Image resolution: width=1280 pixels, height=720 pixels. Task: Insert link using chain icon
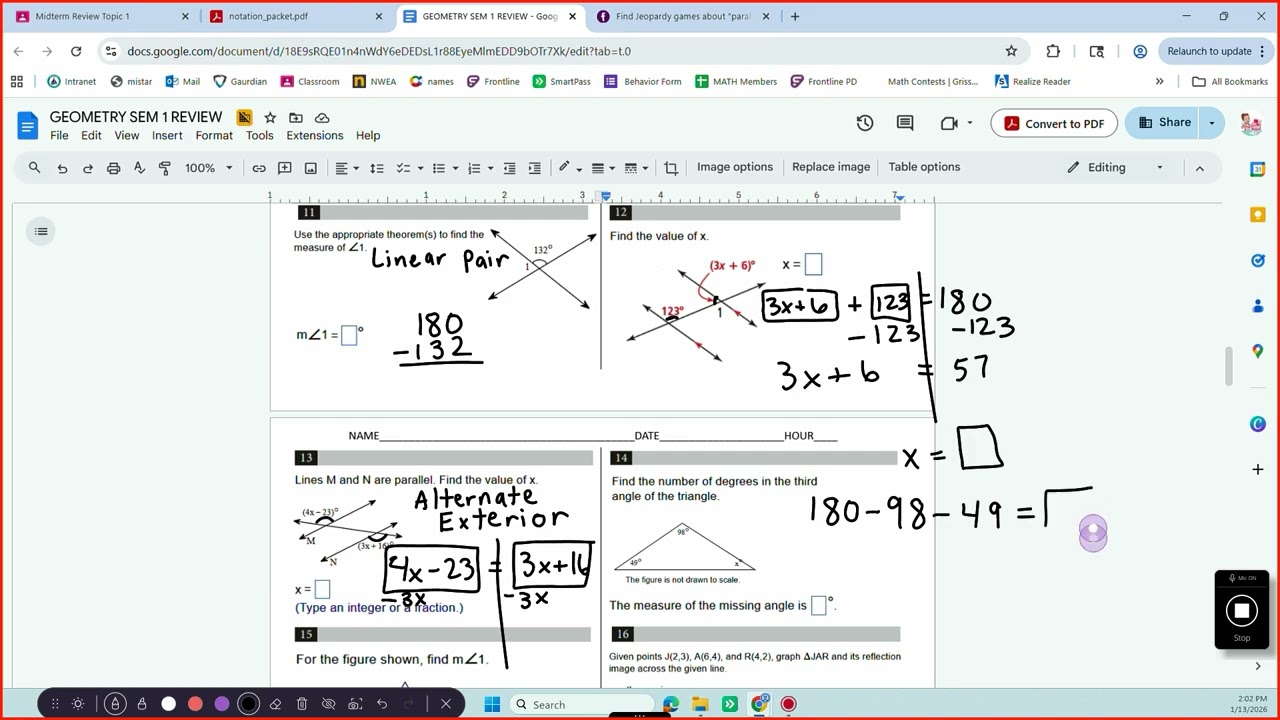[x=259, y=168]
